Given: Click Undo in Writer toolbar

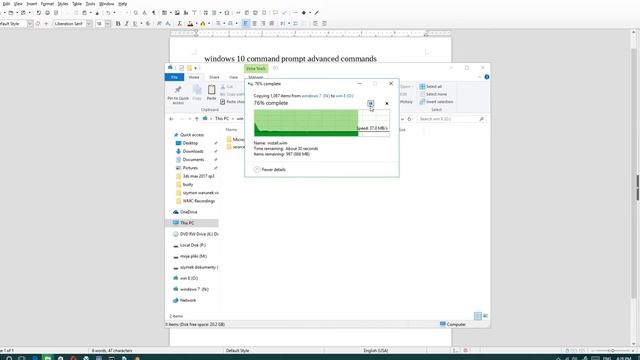Looking at the screenshot, I should coord(108,13).
